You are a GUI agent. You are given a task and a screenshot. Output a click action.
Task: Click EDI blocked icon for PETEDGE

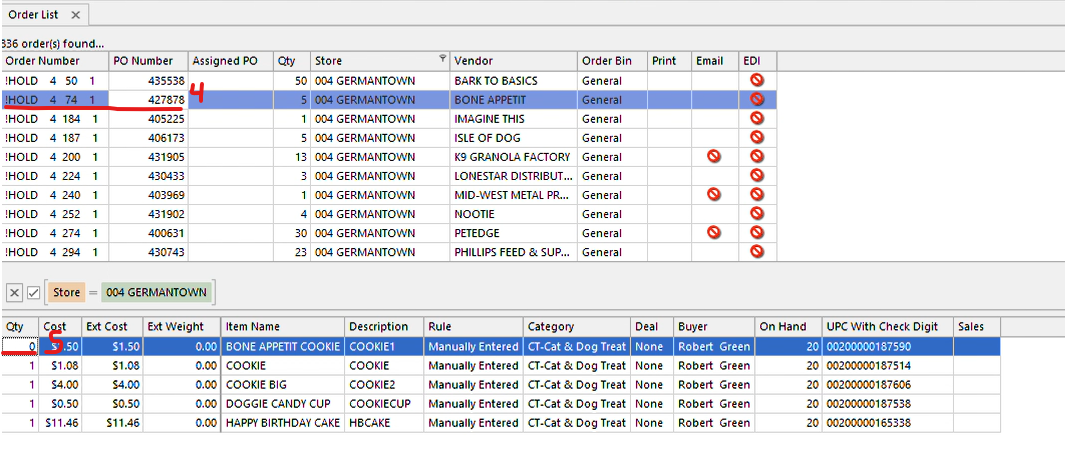click(x=757, y=232)
